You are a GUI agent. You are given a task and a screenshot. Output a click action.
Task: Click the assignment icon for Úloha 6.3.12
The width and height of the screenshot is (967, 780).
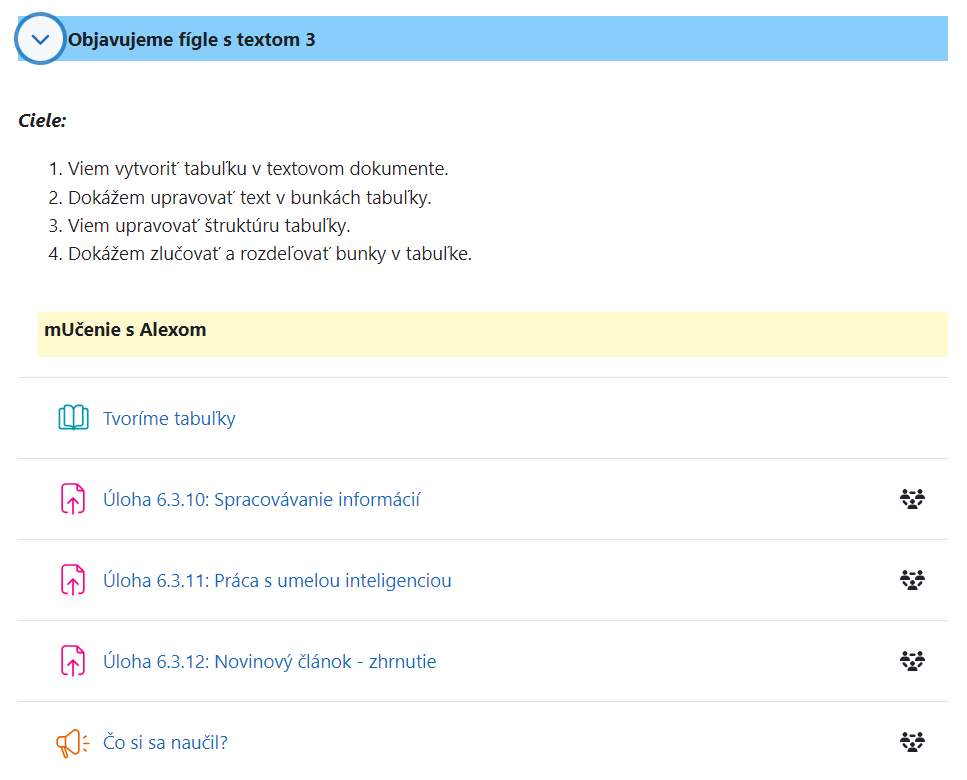[73, 661]
